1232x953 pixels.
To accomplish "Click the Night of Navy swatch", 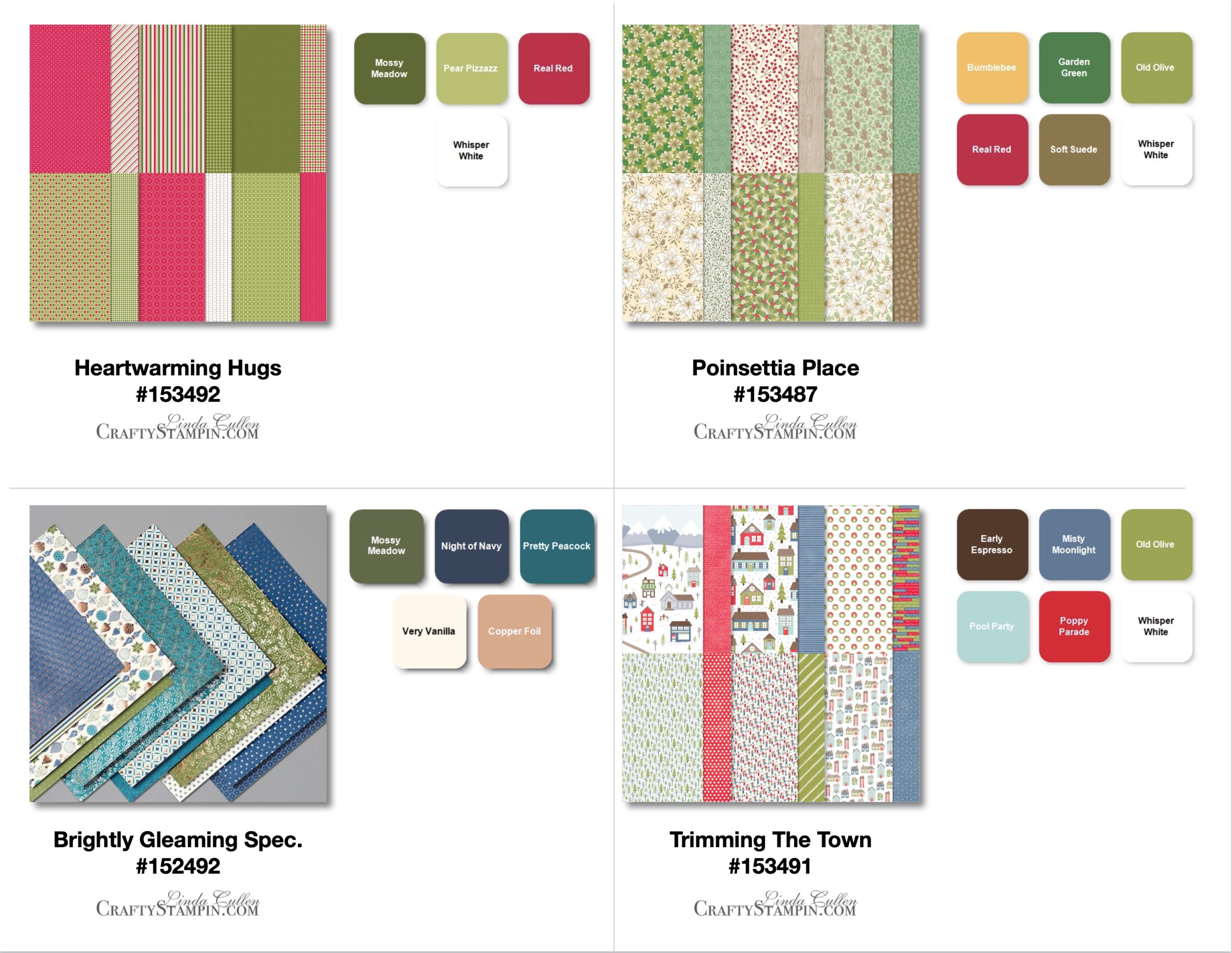I will click(472, 546).
